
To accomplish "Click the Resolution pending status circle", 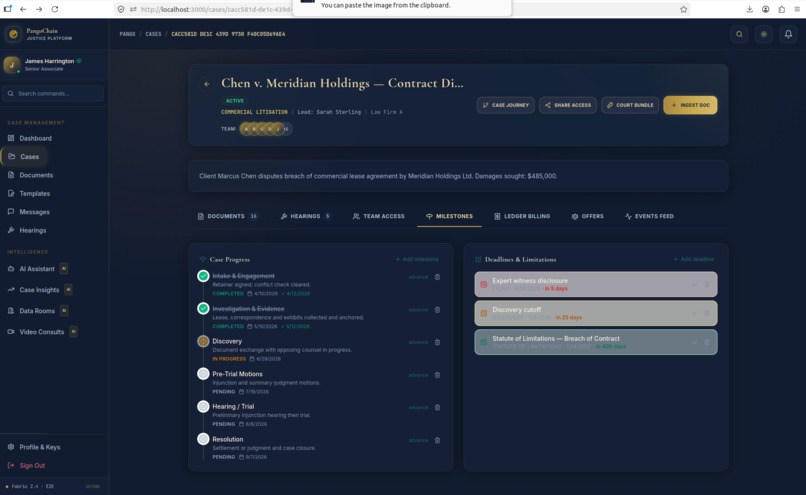I will (204, 439).
